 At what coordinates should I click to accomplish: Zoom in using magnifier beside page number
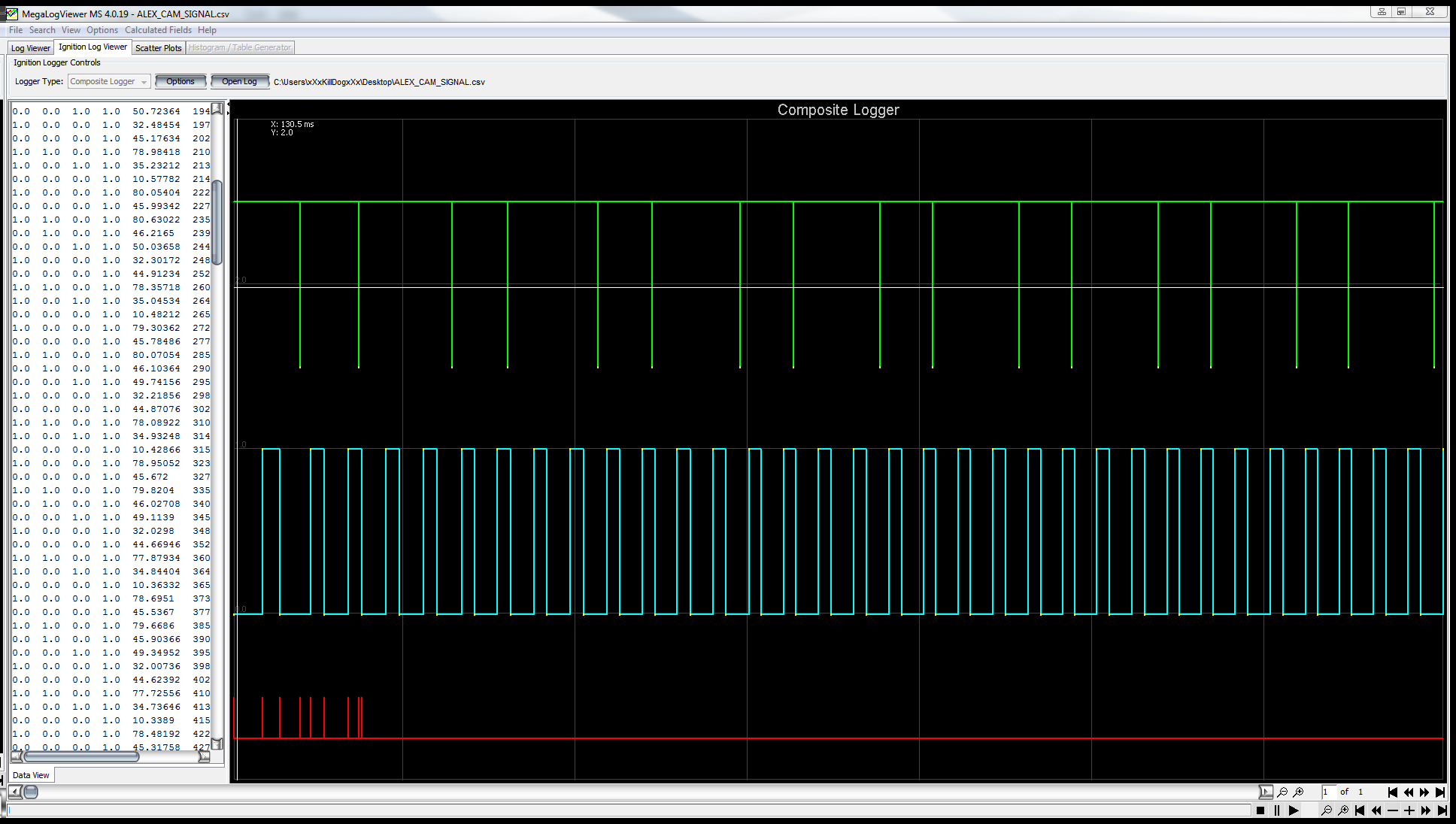click(x=1299, y=792)
